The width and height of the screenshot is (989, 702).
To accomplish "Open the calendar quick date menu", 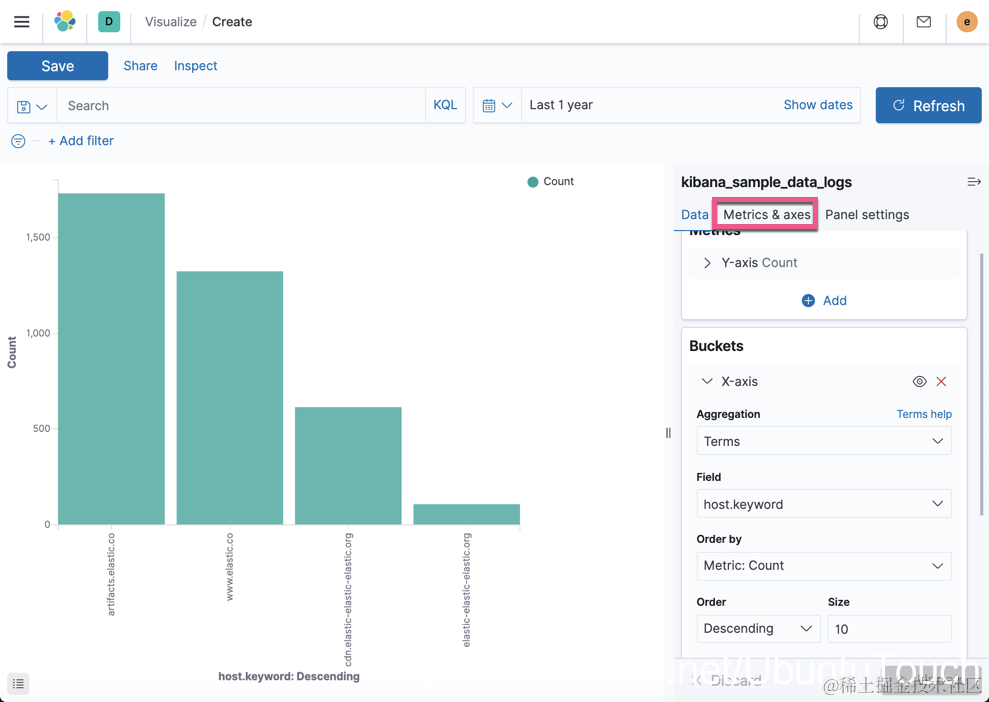I will point(497,105).
